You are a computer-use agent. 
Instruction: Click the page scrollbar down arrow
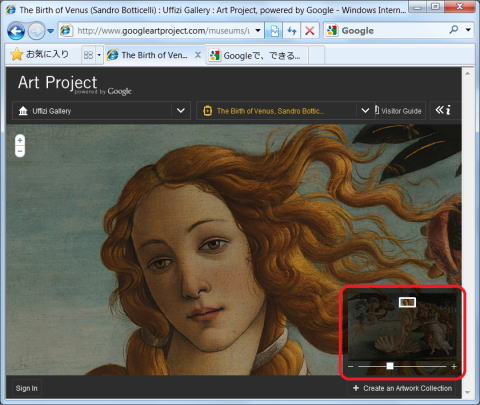(x=468, y=392)
